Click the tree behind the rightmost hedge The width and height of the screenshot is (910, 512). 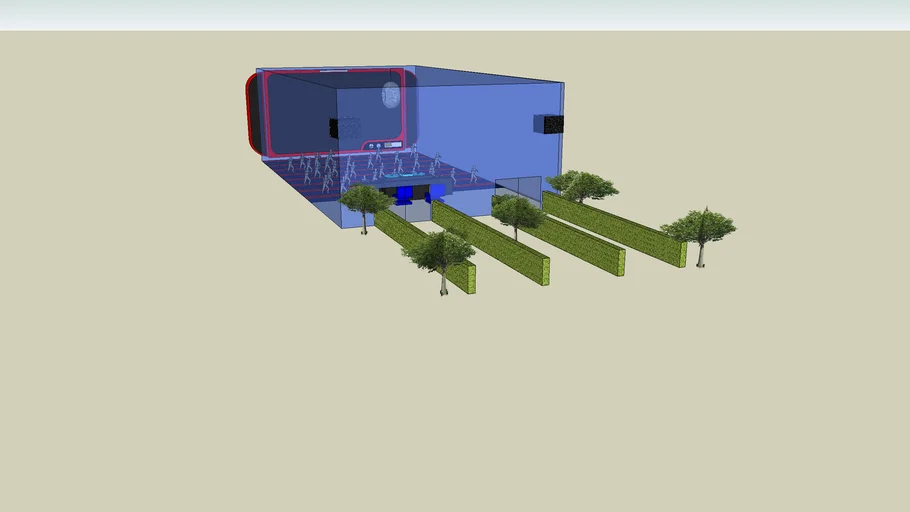pyautogui.click(x=583, y=185)
